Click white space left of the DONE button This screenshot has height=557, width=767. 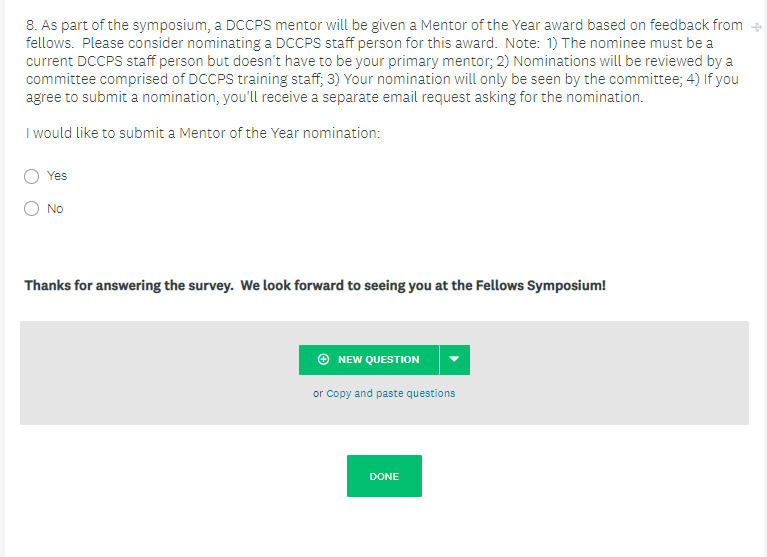pos(200,476)
